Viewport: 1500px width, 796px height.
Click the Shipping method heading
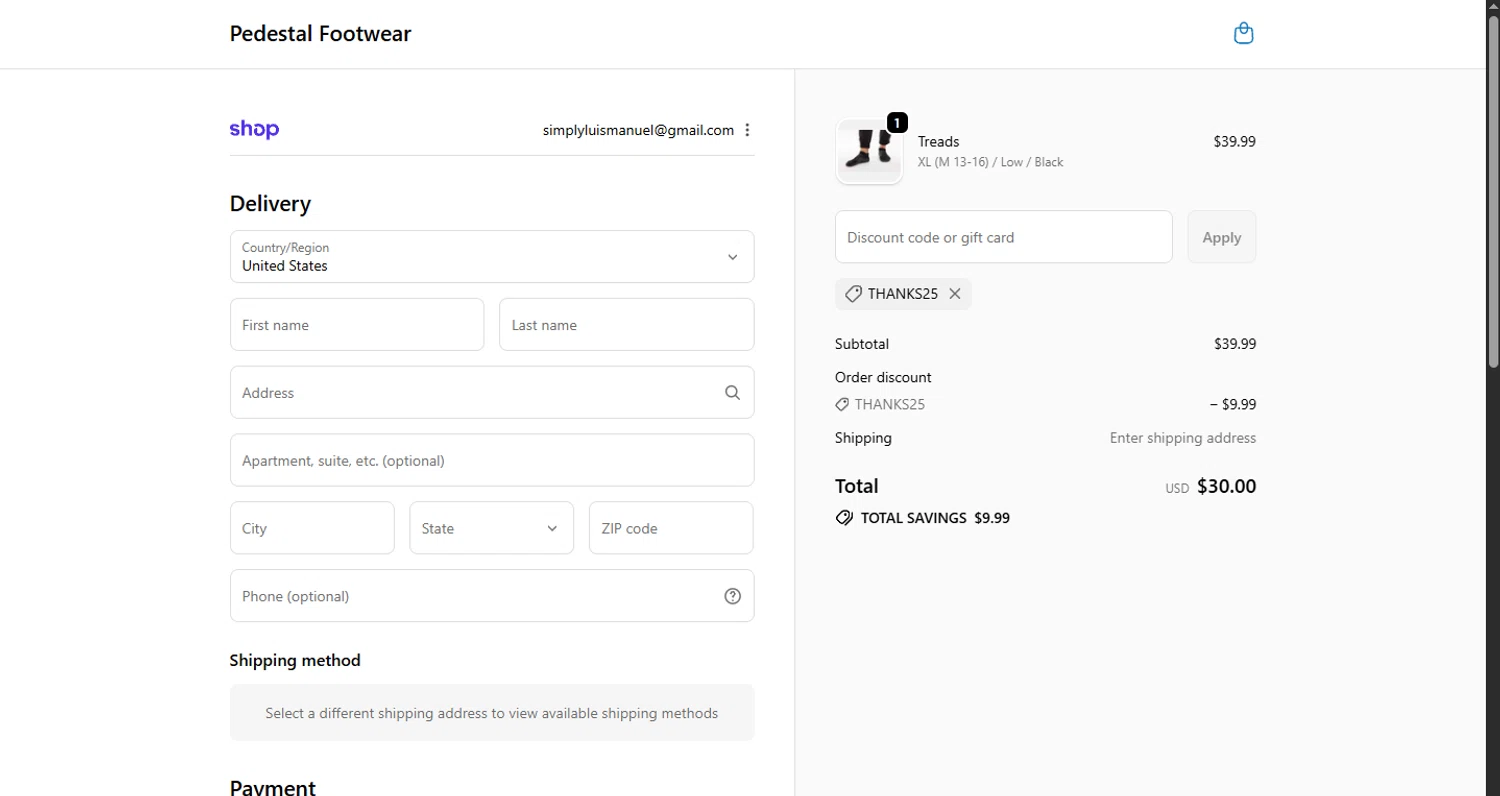pyautogui.click(x=295, y=661)
